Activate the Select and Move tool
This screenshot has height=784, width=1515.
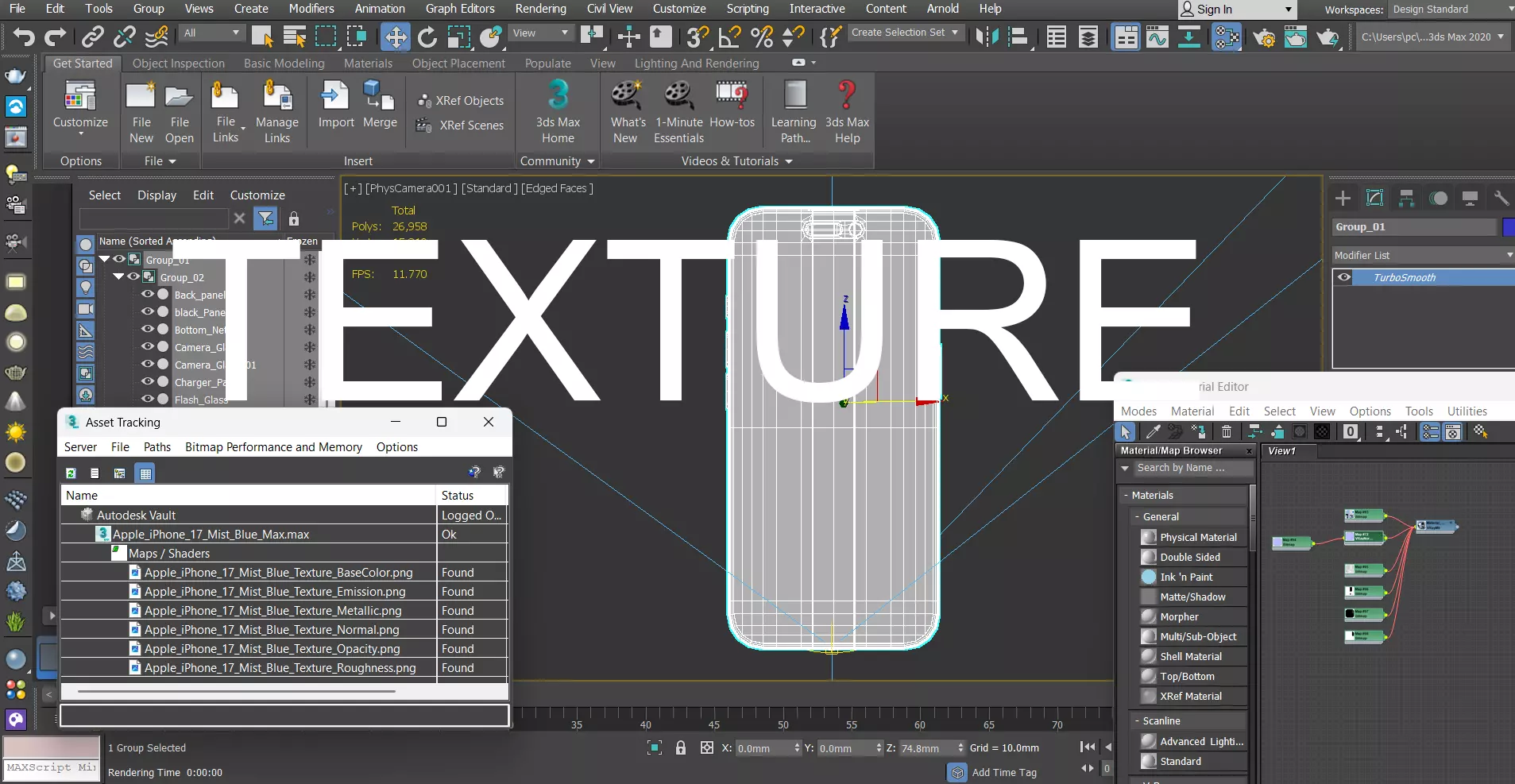pos(395,37)
